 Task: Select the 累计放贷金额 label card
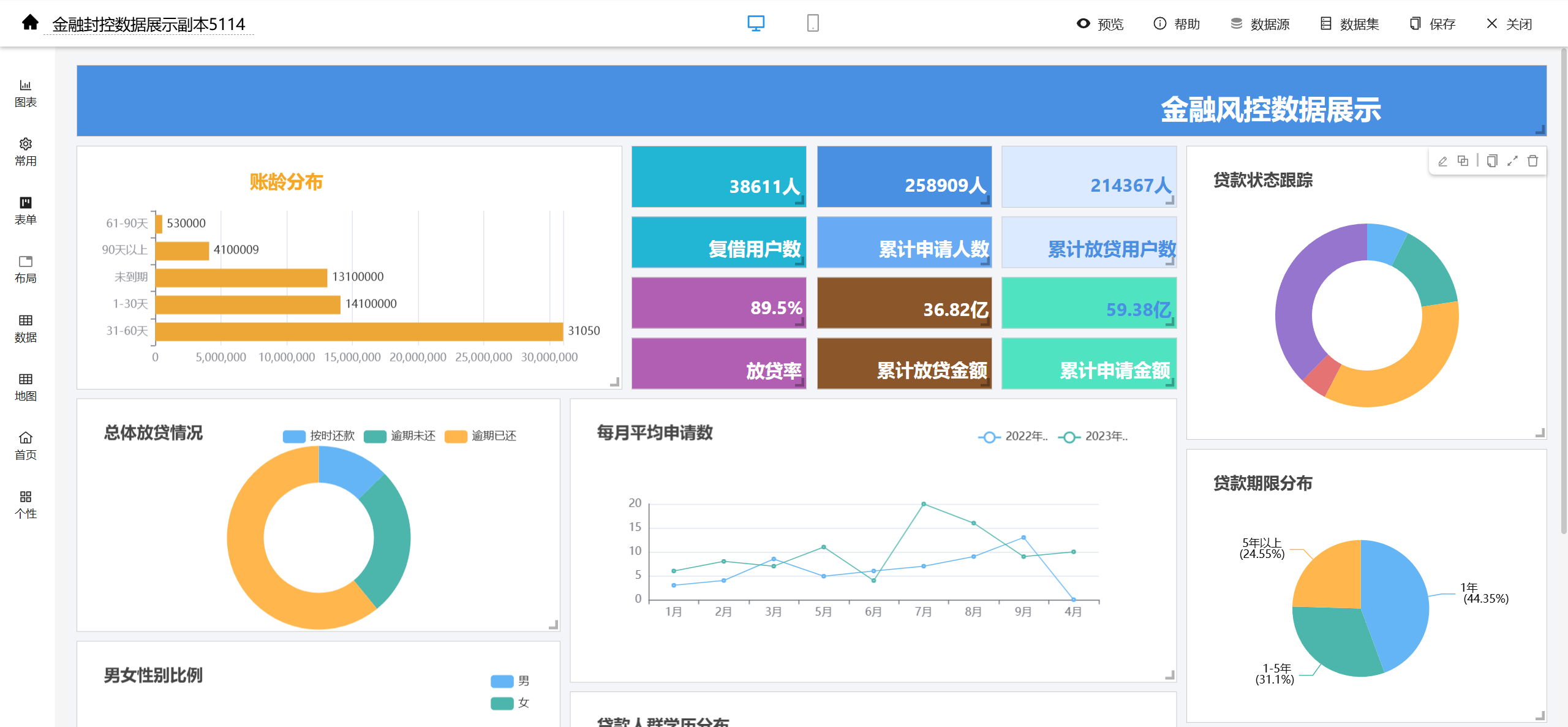(x=904, y=363)
